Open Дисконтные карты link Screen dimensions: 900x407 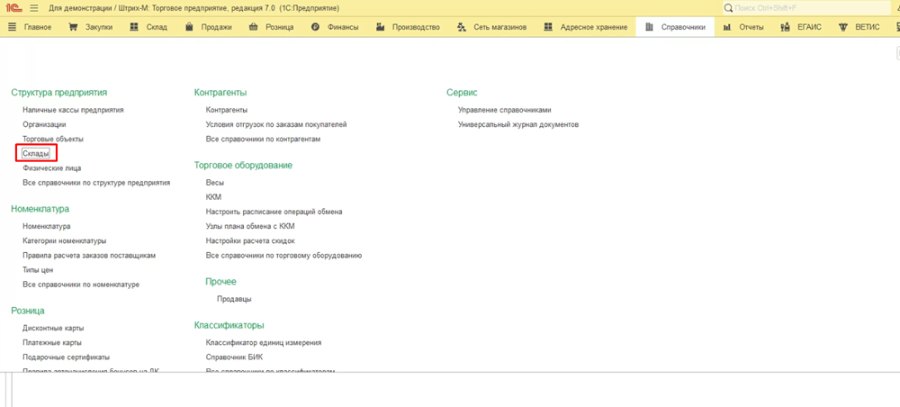pyautogui.click(x=53, y=328)
